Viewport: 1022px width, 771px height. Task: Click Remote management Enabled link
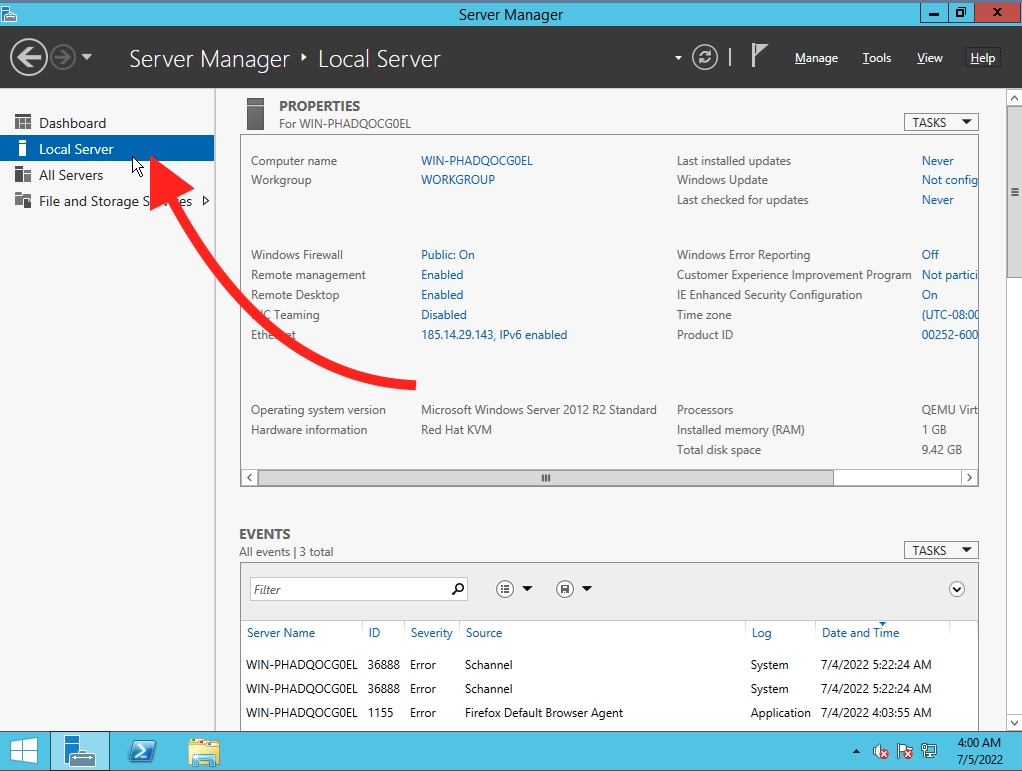pyautogui.click(x=442, y=275)
